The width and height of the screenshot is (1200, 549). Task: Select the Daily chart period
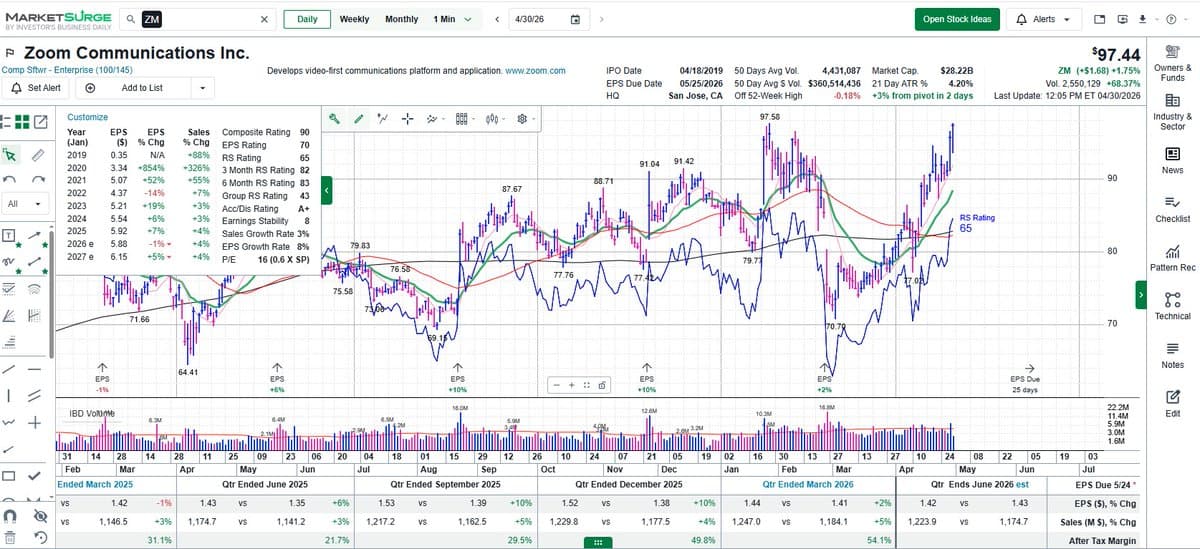(x=307, y=19)
